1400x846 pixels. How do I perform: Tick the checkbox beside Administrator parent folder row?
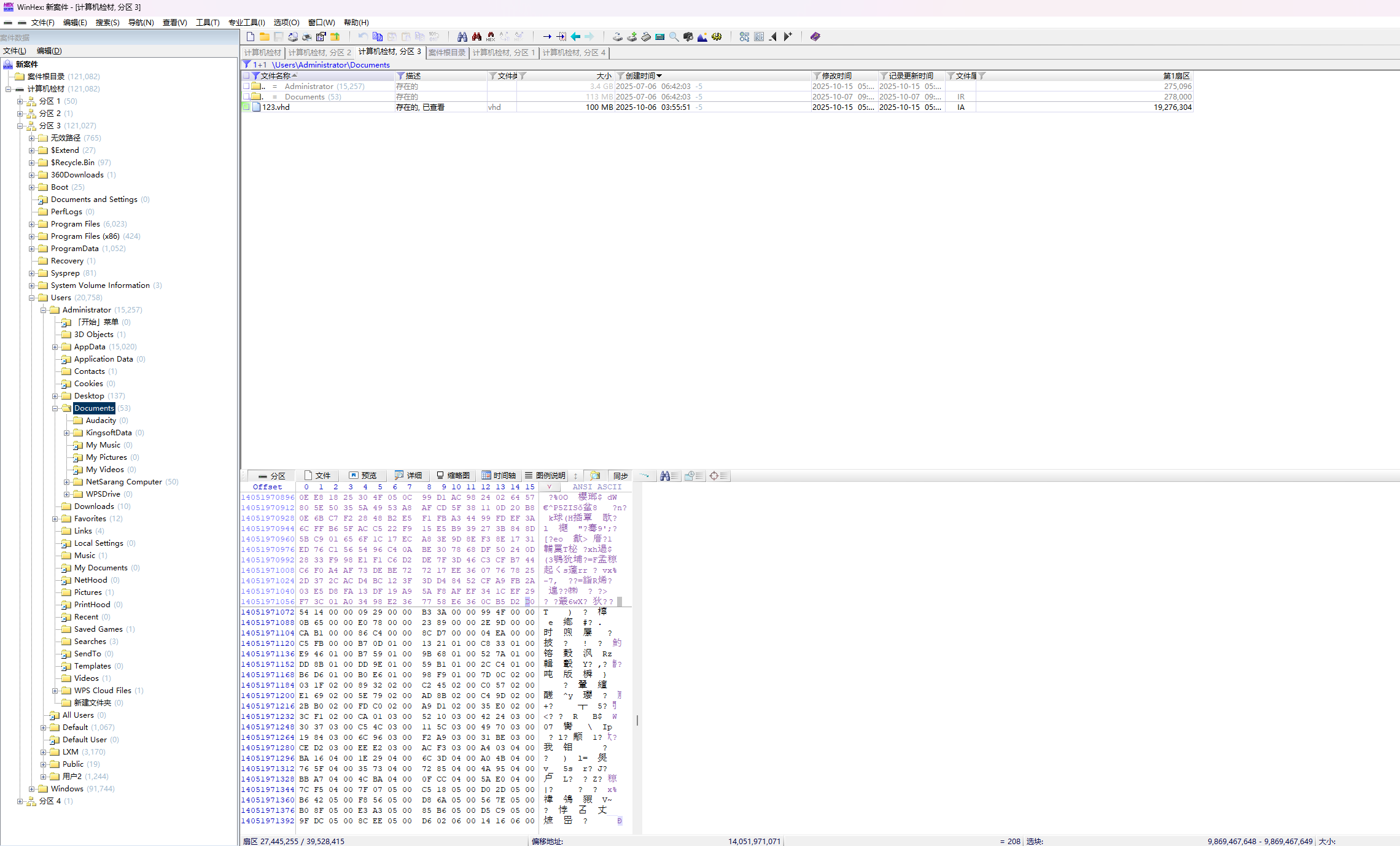[246, 87]
